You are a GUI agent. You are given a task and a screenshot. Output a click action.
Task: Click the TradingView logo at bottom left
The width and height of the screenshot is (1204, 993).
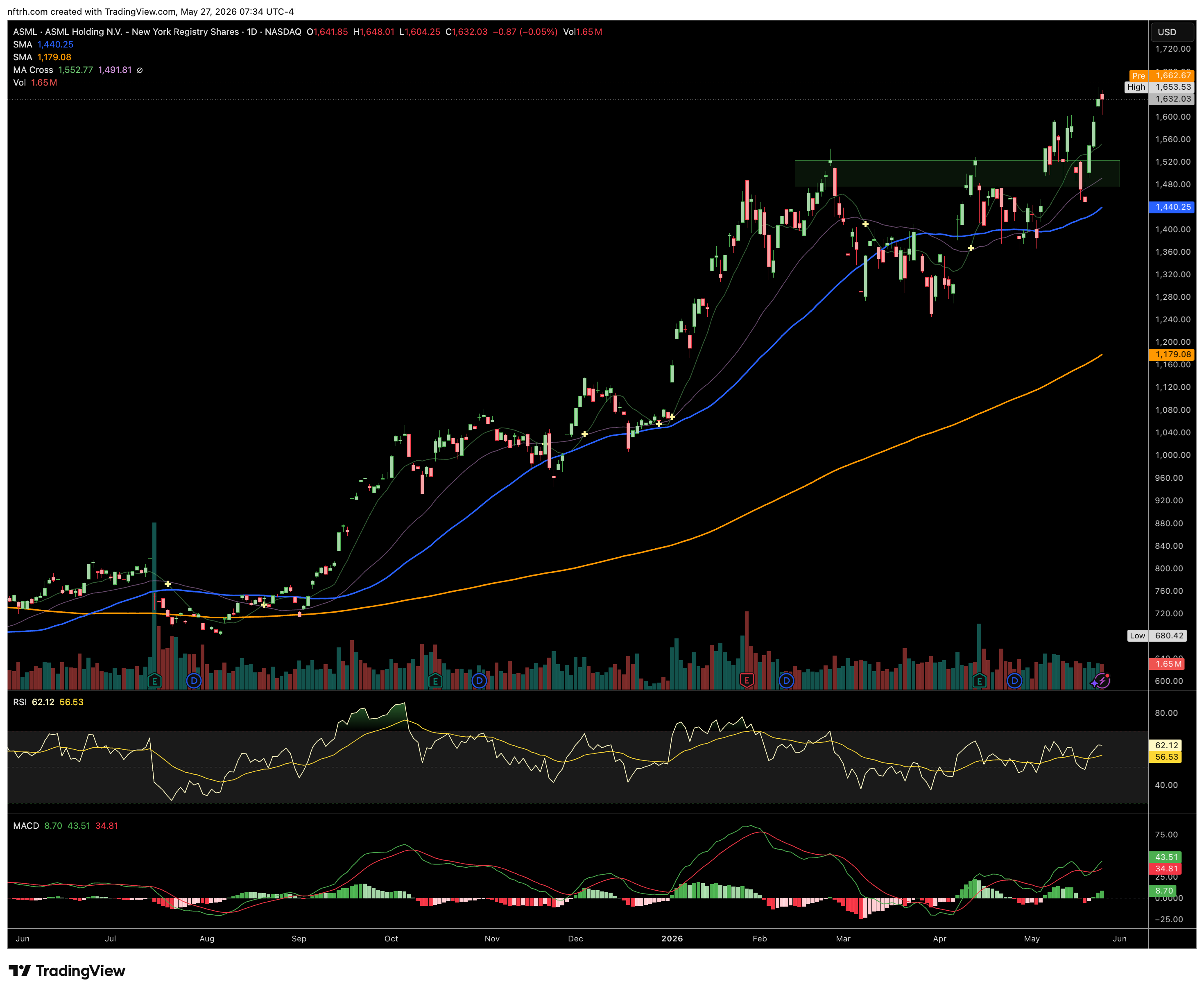[67, 971]
